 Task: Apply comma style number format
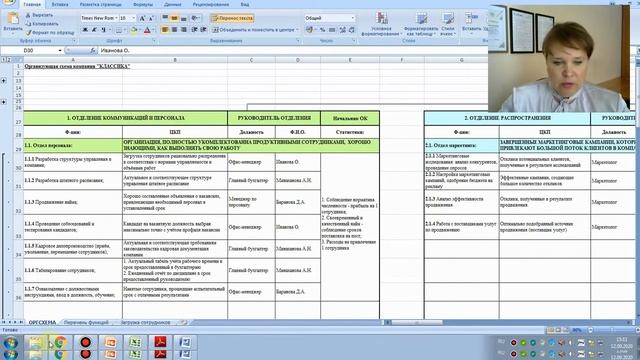click(x=332, y=30)
